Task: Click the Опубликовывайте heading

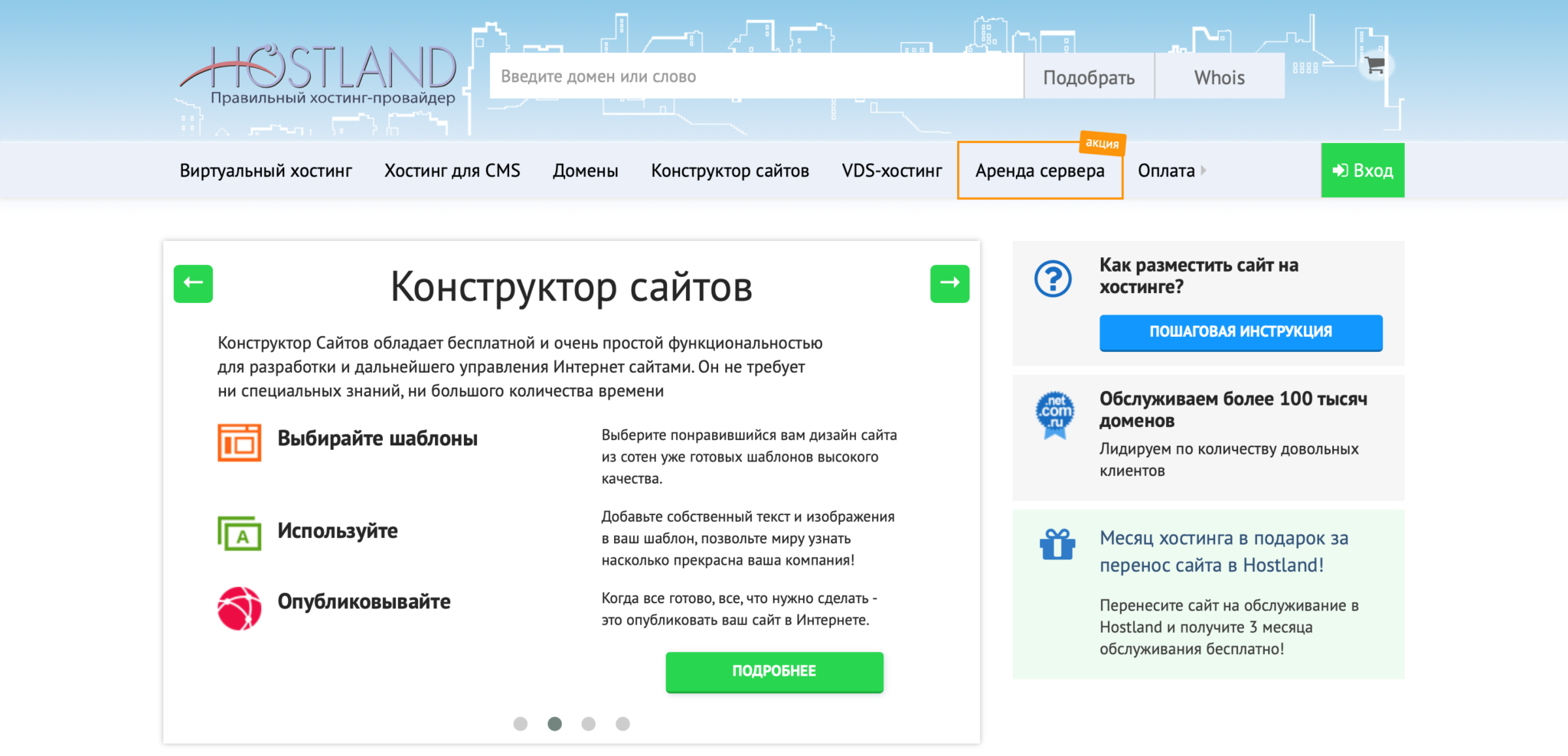Action: [x=364, y=601]
